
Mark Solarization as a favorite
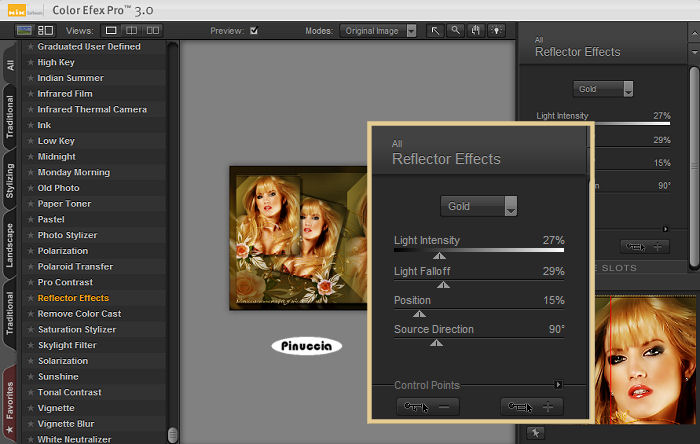[x=30, y=361]
